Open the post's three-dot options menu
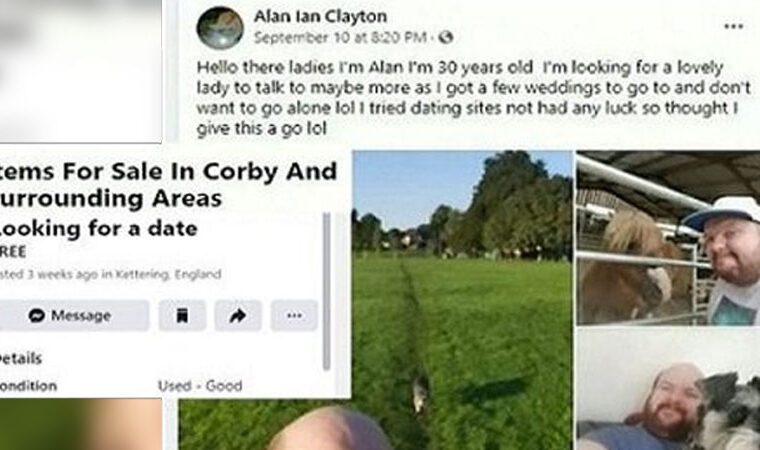This screenshot has width=760, height=450. [x=733, y=26]
